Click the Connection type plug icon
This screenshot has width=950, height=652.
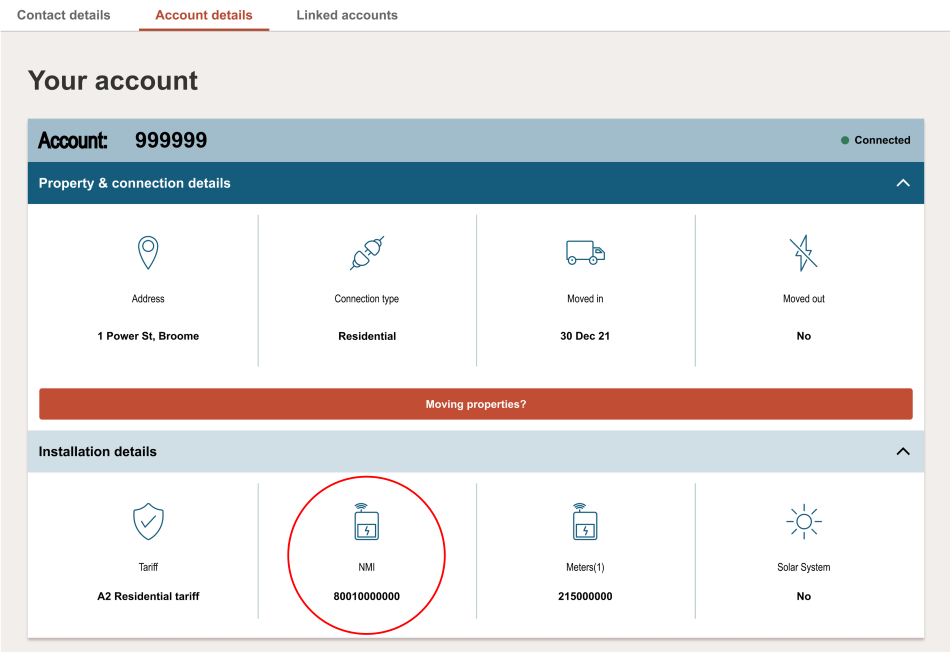[x=367, y=253]
